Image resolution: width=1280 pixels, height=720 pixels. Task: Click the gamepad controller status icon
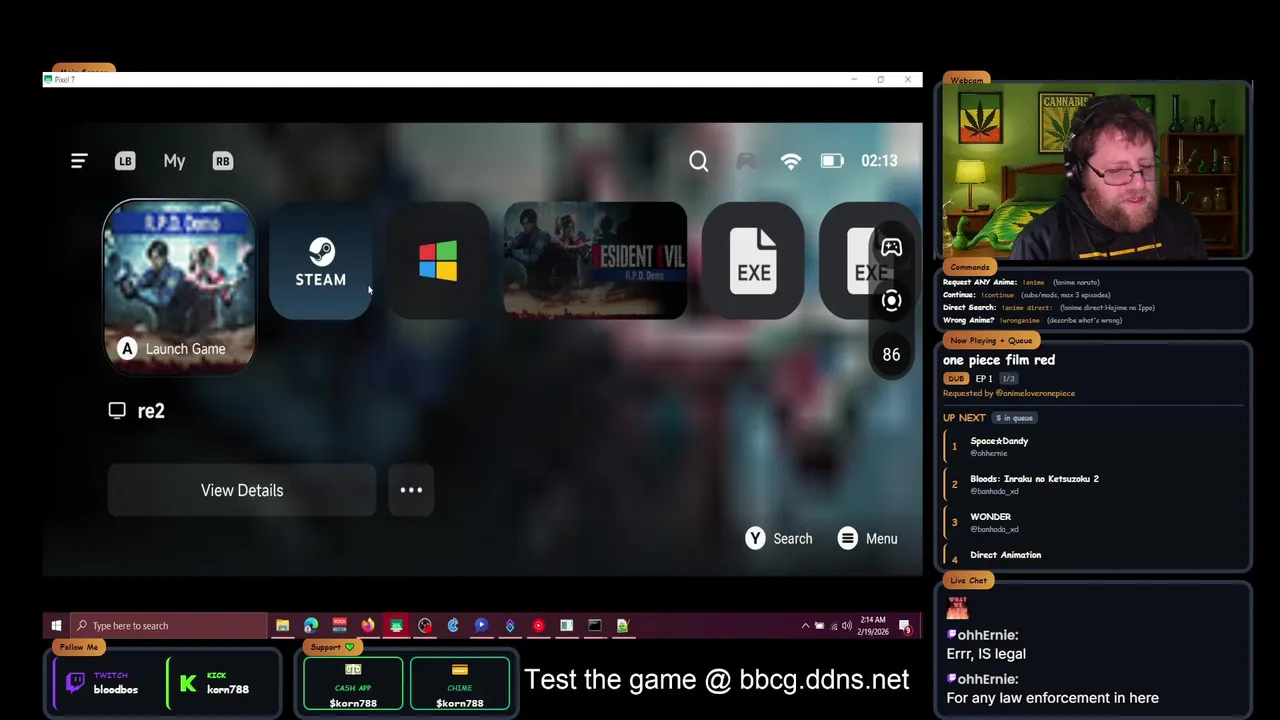(746, 161)
